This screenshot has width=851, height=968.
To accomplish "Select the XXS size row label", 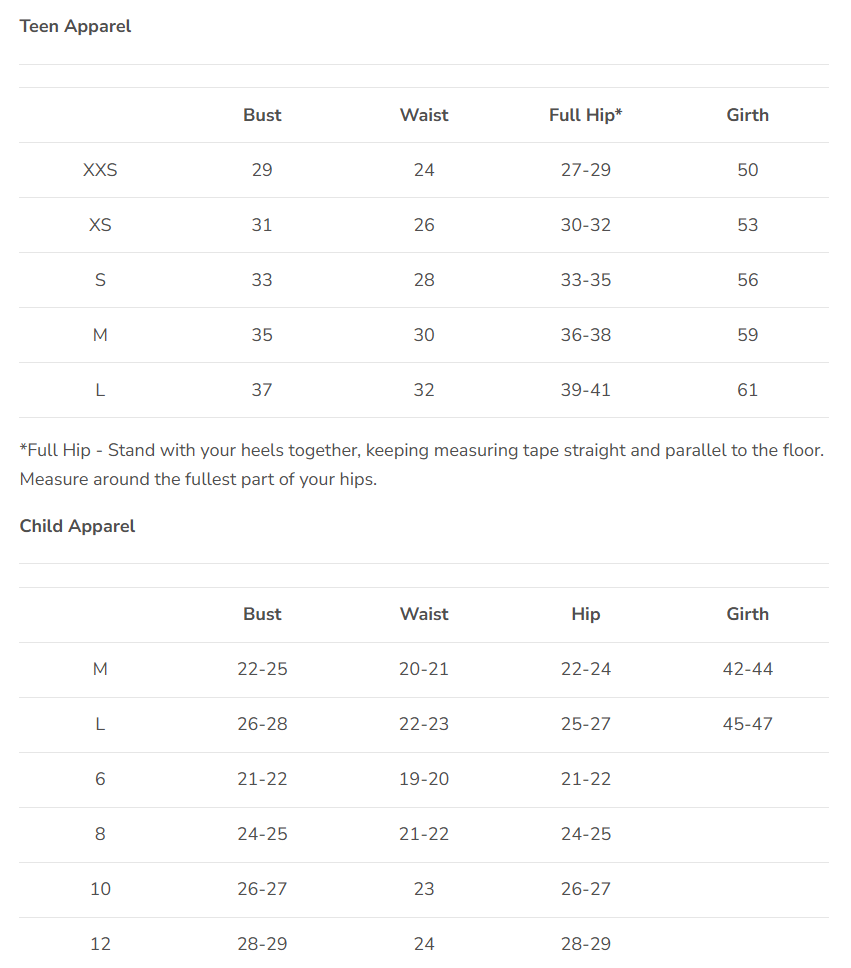I will (x=100, y=170).
